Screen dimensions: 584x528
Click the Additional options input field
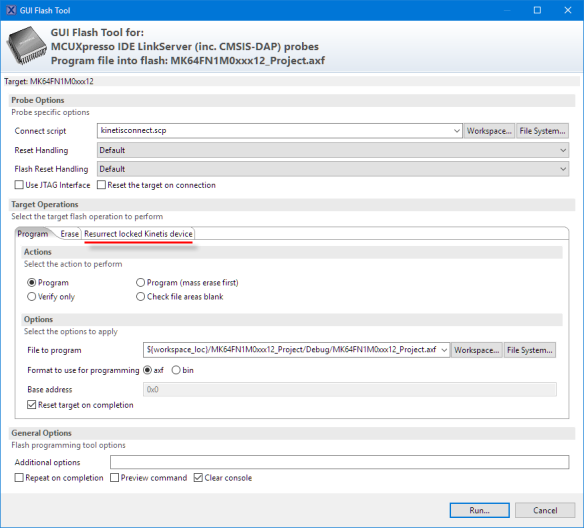click(339, 462)
